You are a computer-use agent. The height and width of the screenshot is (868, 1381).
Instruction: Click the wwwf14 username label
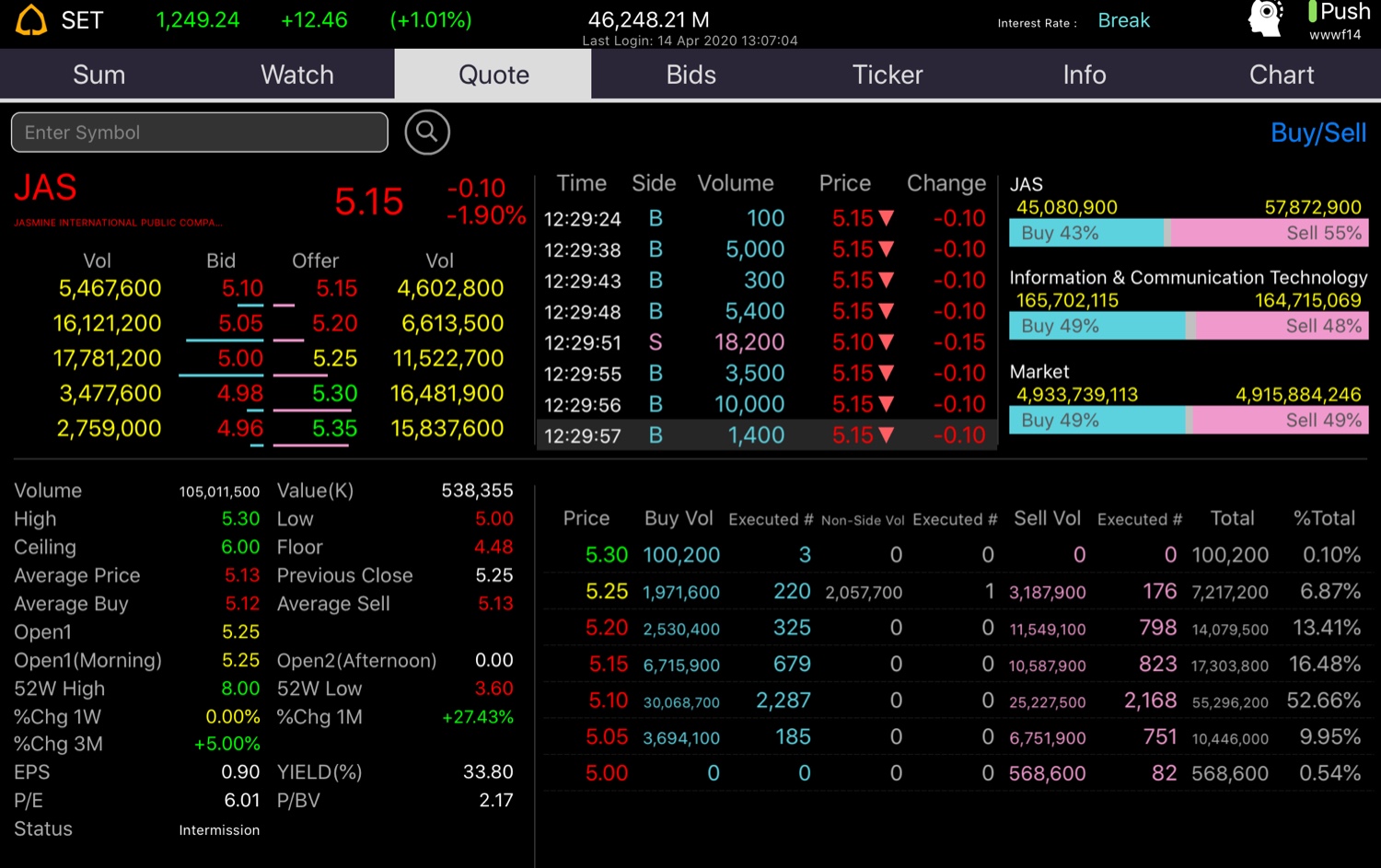point(1335,35)
